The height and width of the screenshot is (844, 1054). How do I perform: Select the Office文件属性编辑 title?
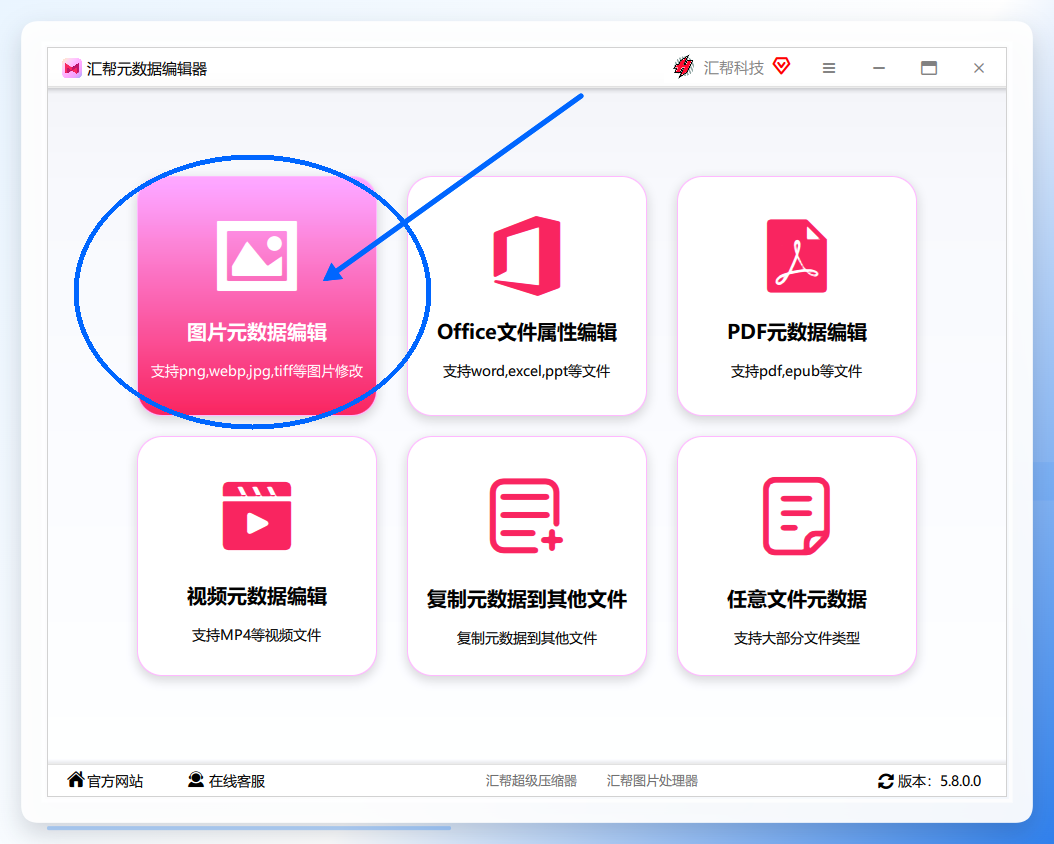tap(527, 332)
